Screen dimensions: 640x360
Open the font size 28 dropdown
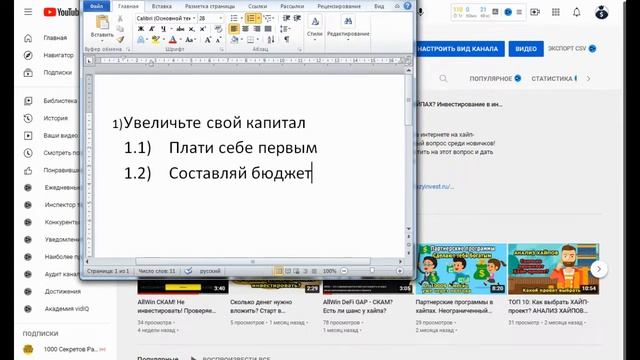click(x=221, y=18)
